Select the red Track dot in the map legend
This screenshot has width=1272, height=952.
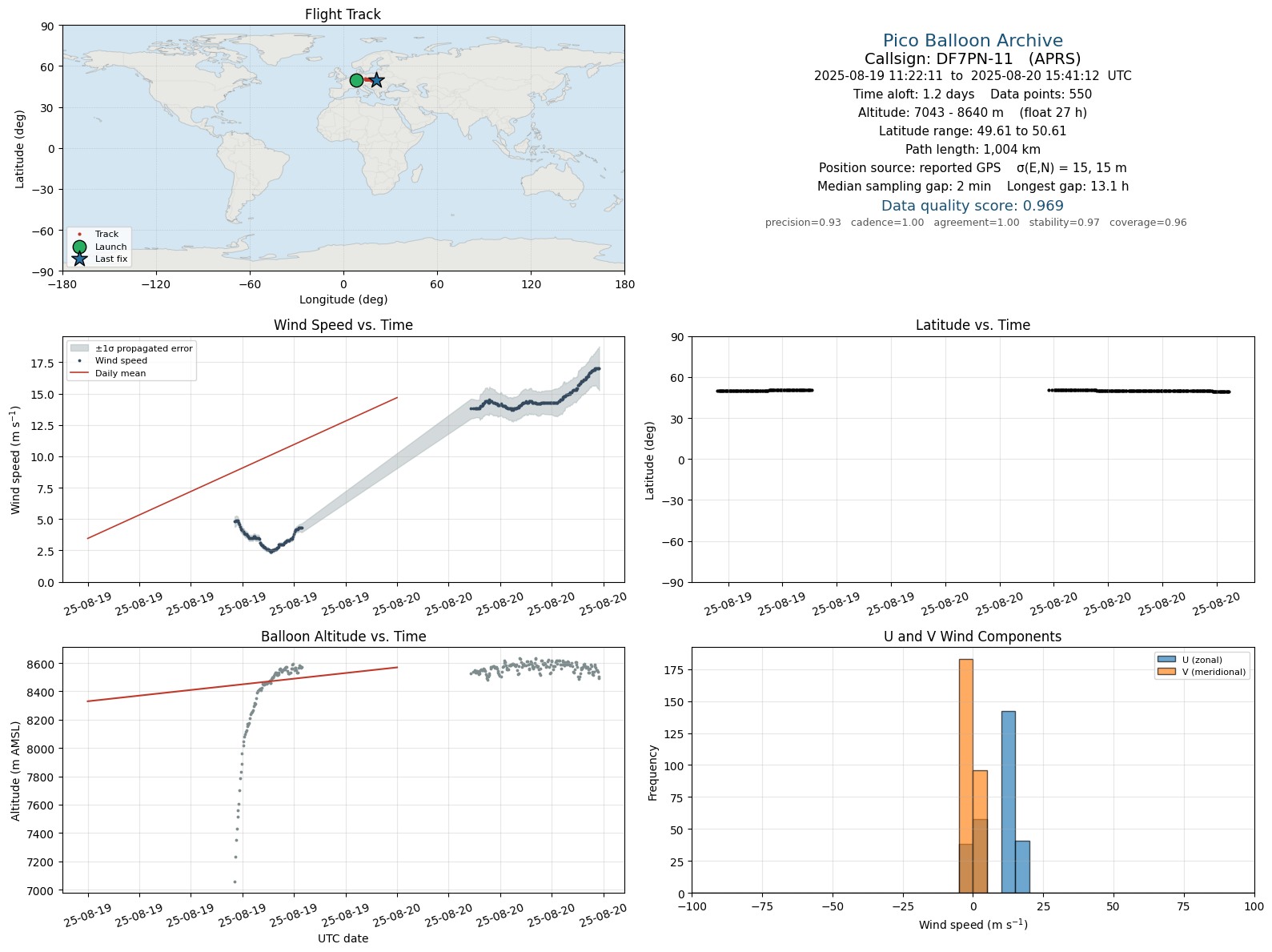[x=79, y=235]
